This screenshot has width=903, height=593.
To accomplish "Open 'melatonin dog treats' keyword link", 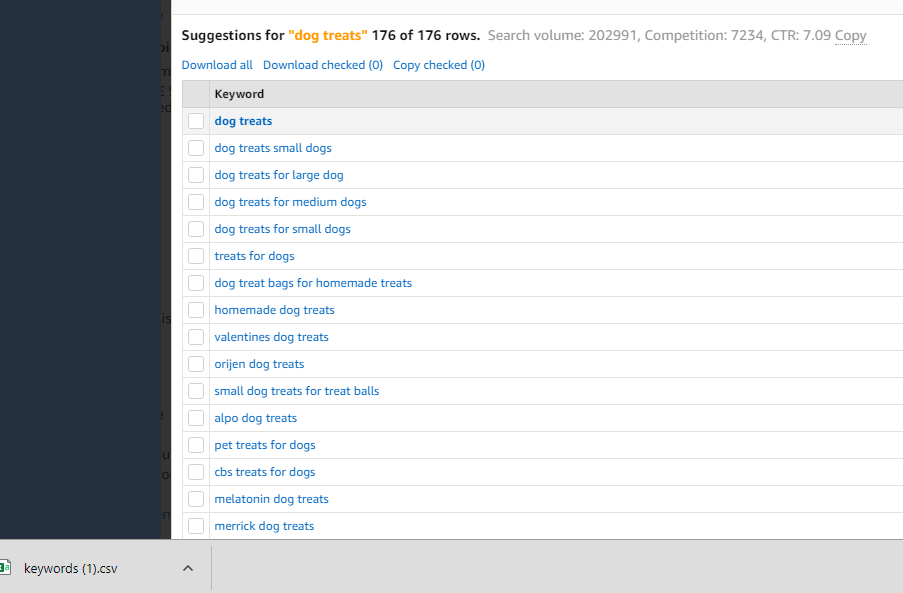I will (x=271, y=499).
